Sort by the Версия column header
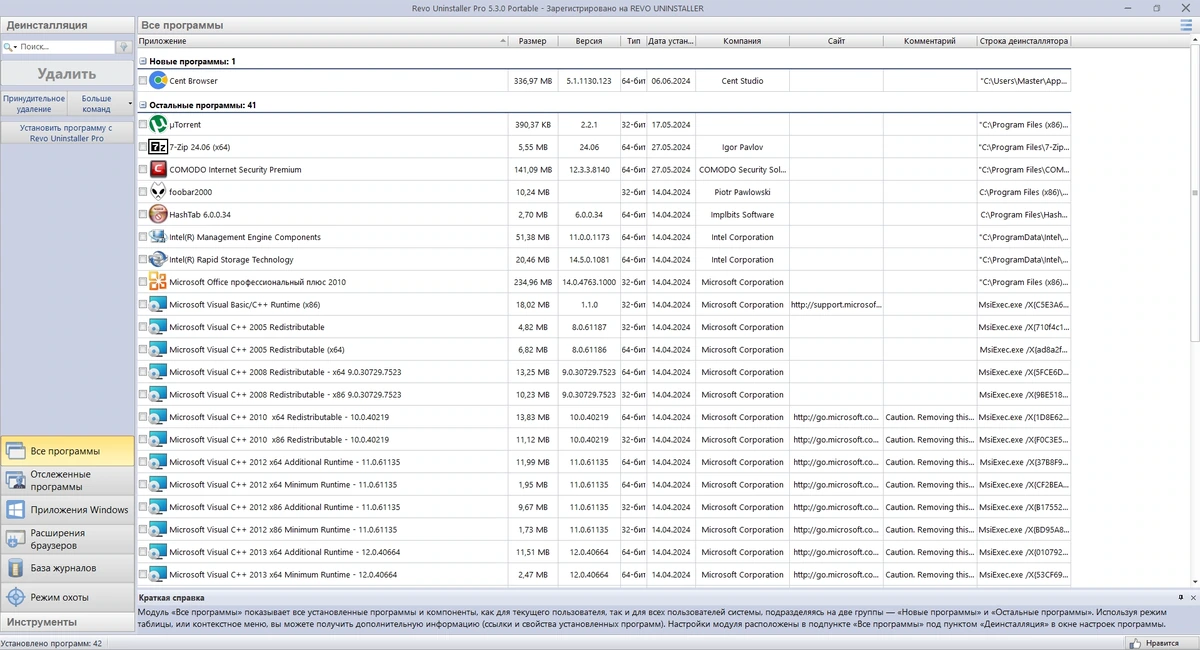1200x650 pixels. 589,41
